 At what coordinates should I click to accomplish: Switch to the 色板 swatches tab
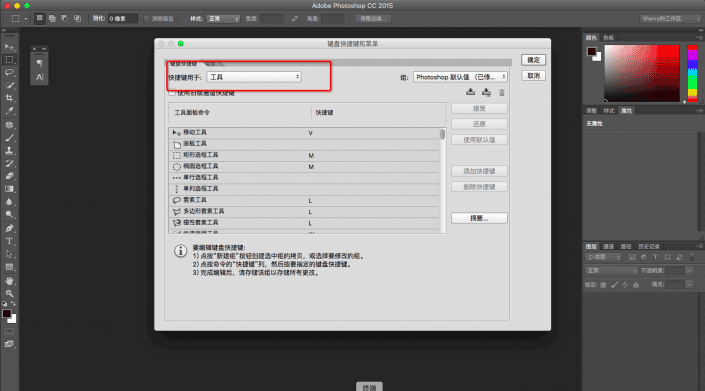tap(608, 38)
